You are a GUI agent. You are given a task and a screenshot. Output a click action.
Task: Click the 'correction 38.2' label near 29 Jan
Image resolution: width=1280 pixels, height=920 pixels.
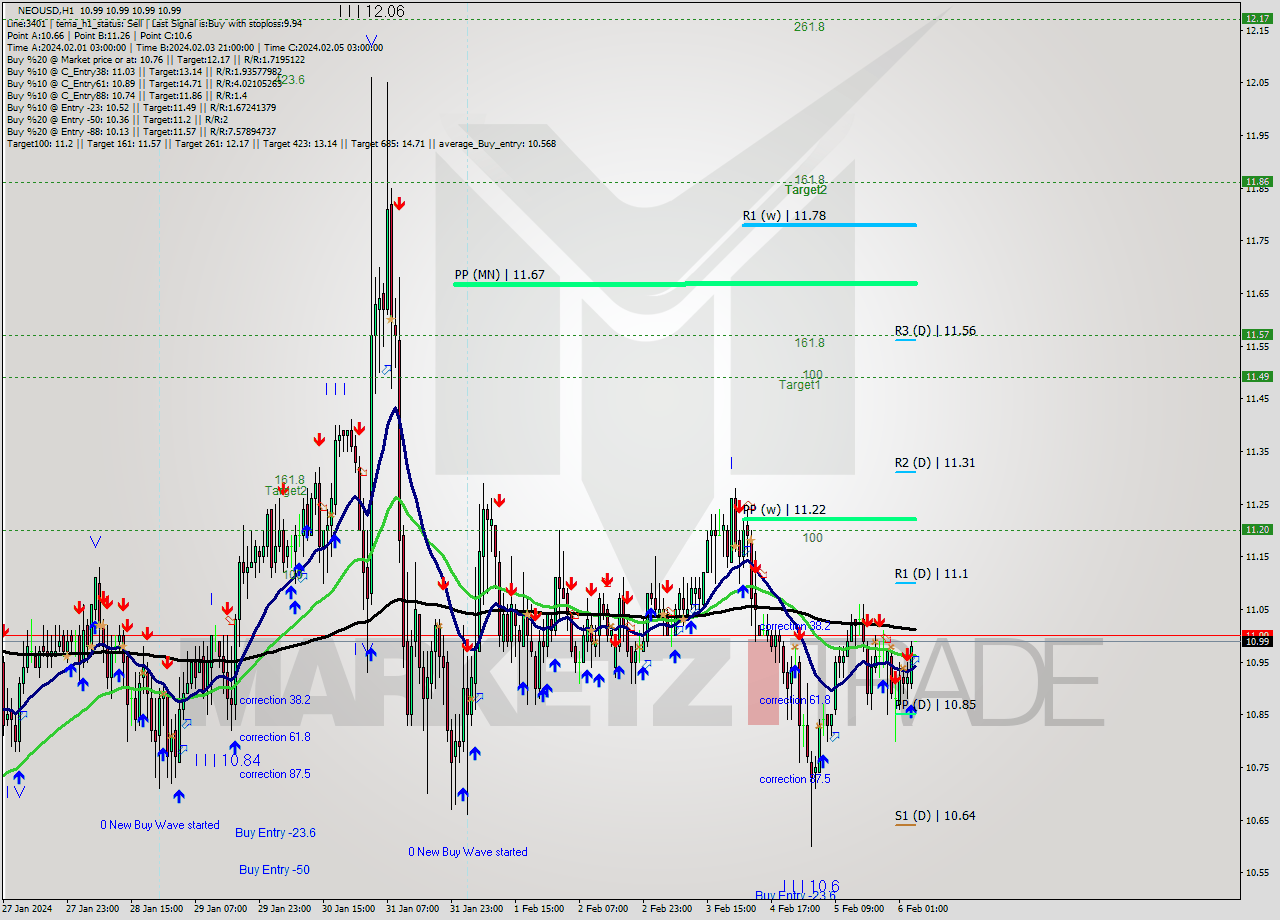tap(274, 700)
